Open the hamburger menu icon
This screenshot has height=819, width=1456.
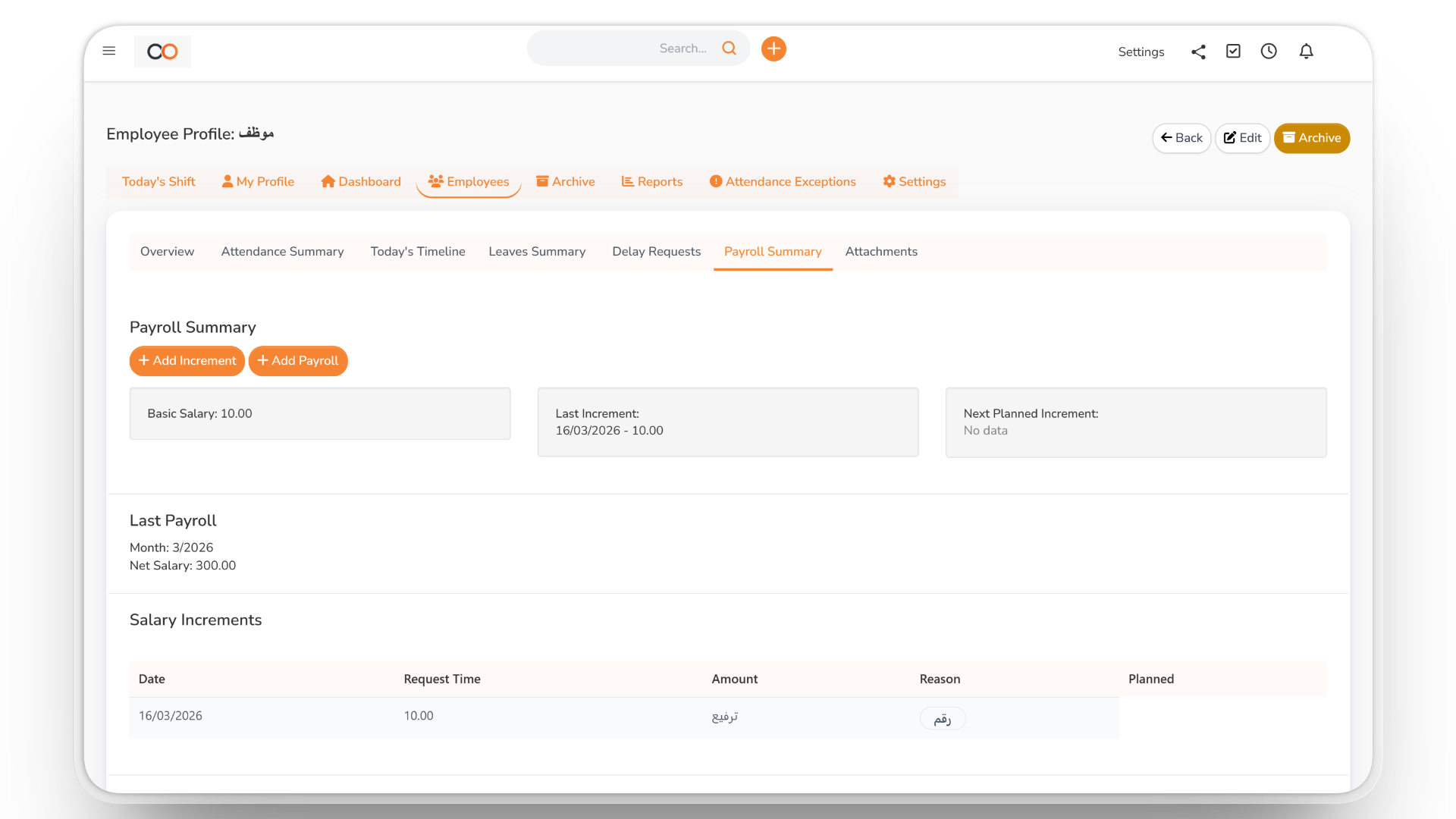pos(109,50)
